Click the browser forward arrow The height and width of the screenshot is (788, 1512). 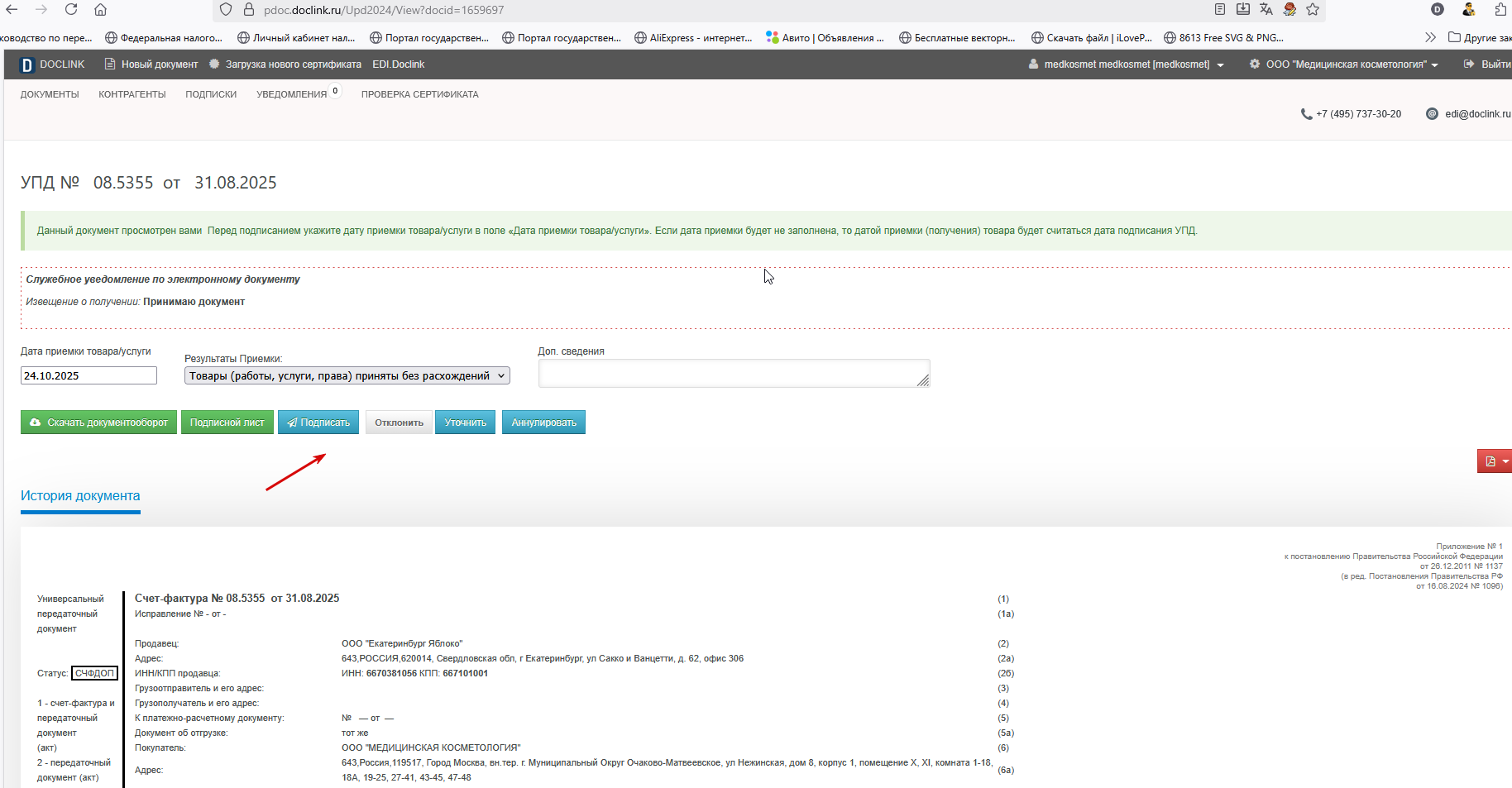(x=41, y=10)
